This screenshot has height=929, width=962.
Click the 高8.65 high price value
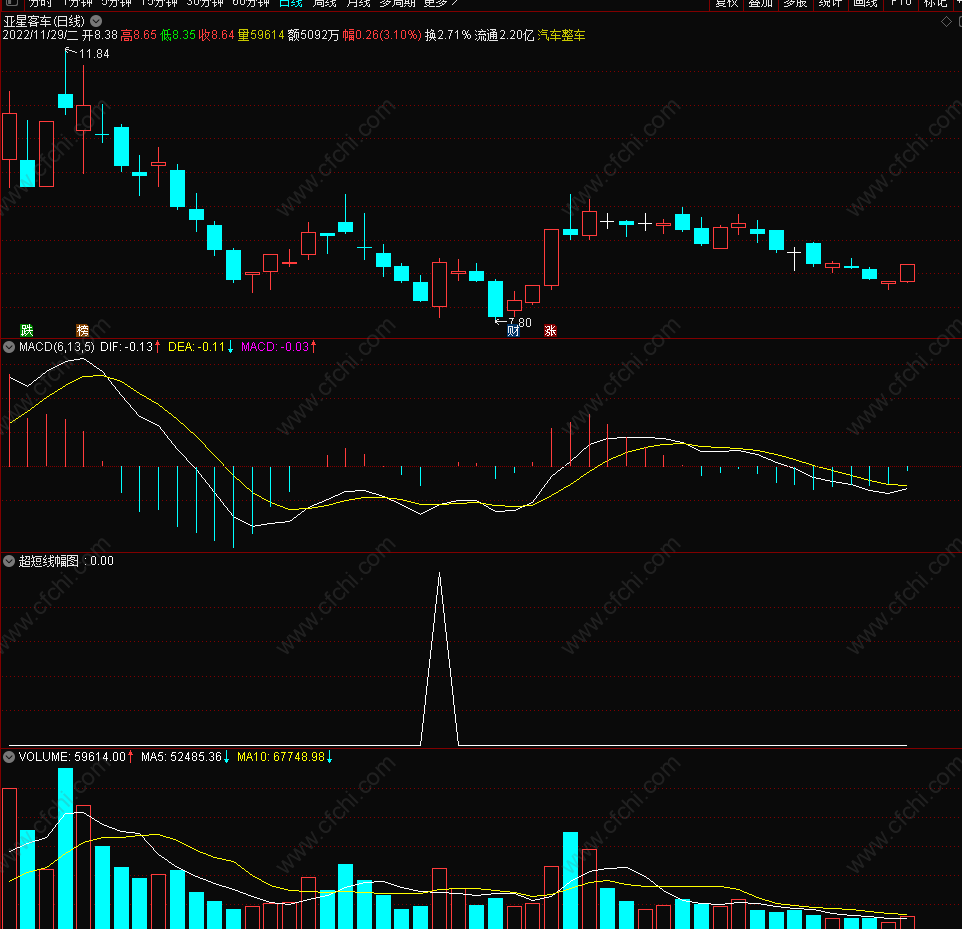(x=139, y=36)
